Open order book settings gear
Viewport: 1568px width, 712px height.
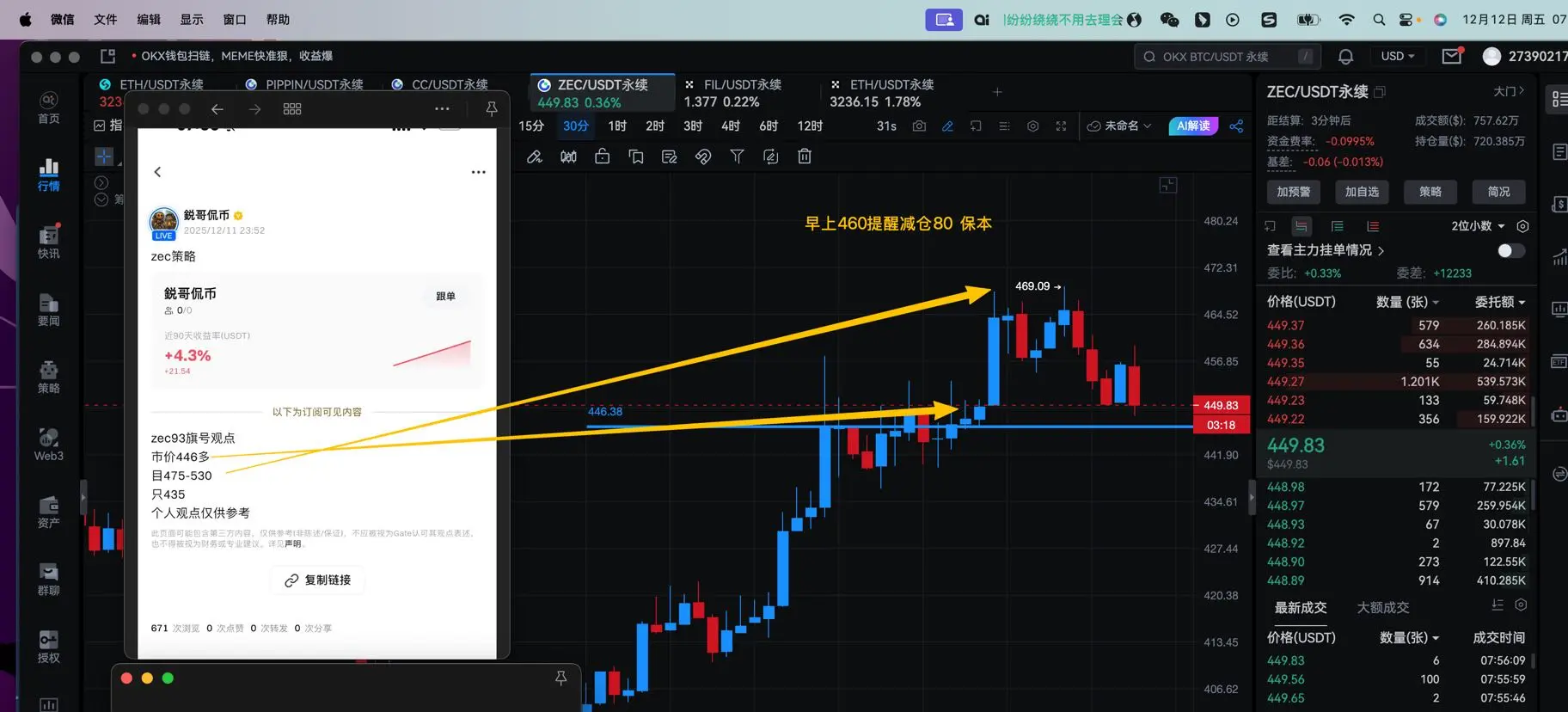1522,226
